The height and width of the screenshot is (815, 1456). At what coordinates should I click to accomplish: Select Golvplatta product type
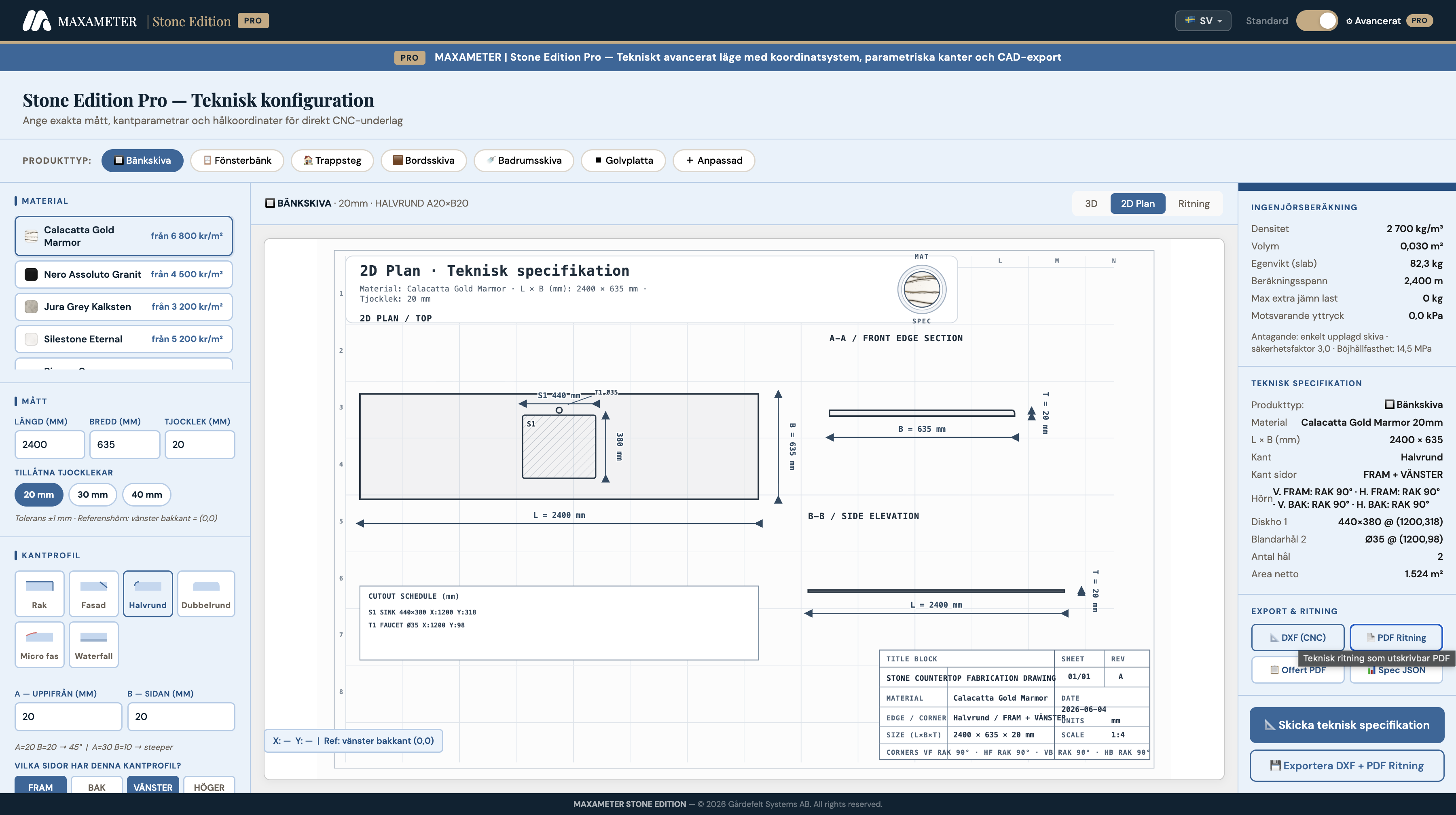[x=623, y=160]
